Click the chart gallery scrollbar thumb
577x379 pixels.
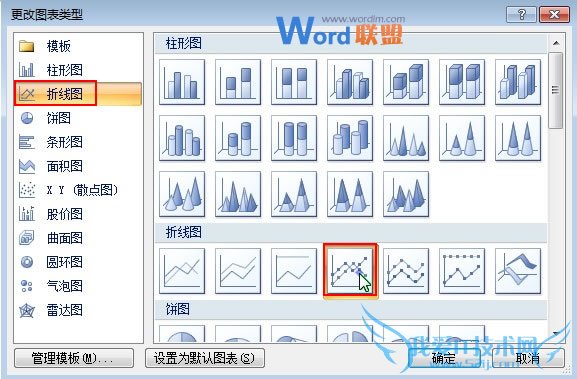[x=556, y=90]
